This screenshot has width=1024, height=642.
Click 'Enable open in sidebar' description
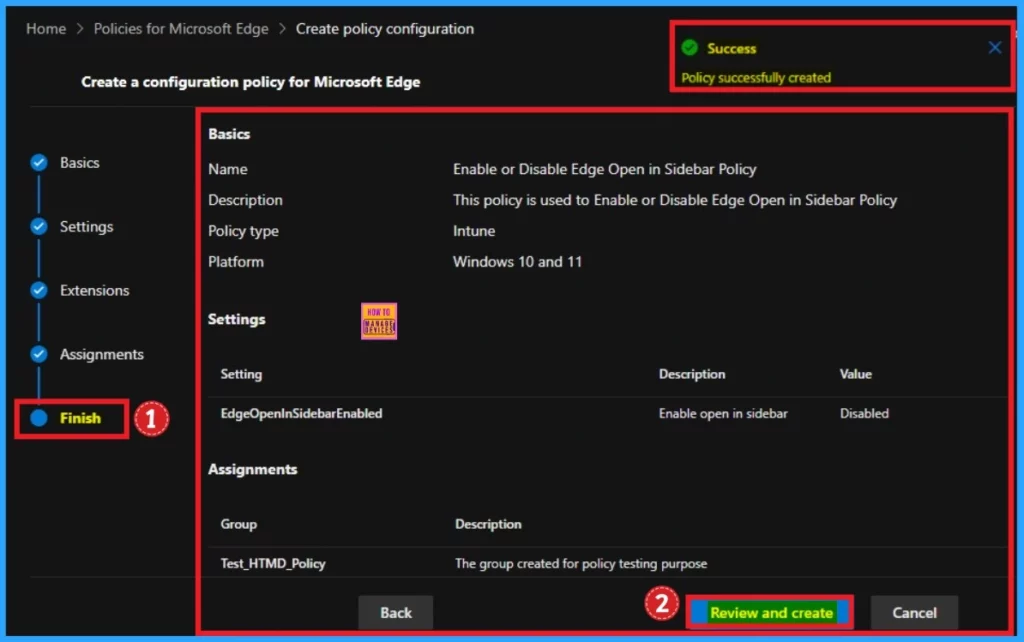click(x=723, y=413)
